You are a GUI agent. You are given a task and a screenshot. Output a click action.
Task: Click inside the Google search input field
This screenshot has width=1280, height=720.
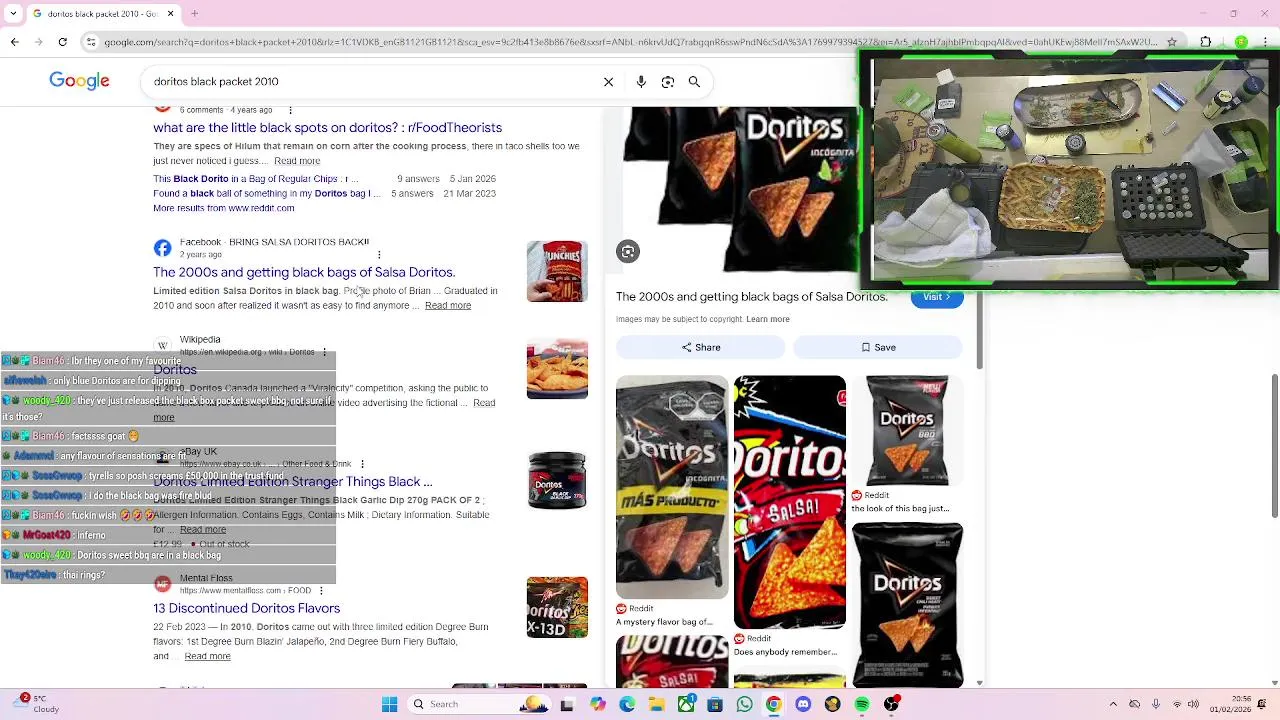[x=370, y=82]
